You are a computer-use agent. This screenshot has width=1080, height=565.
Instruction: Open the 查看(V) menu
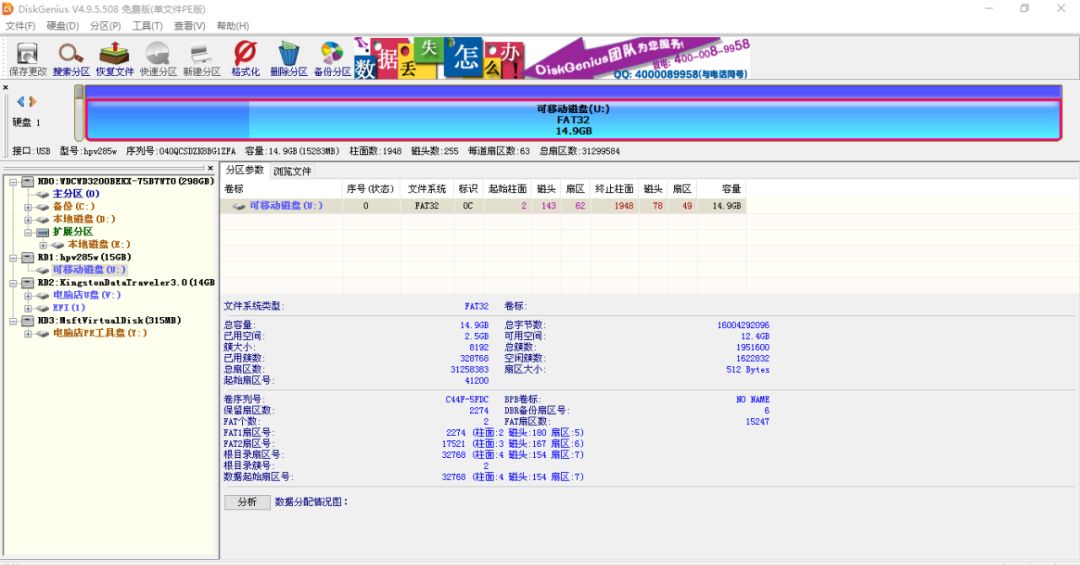pyautogui.click(x=189, y=25)
